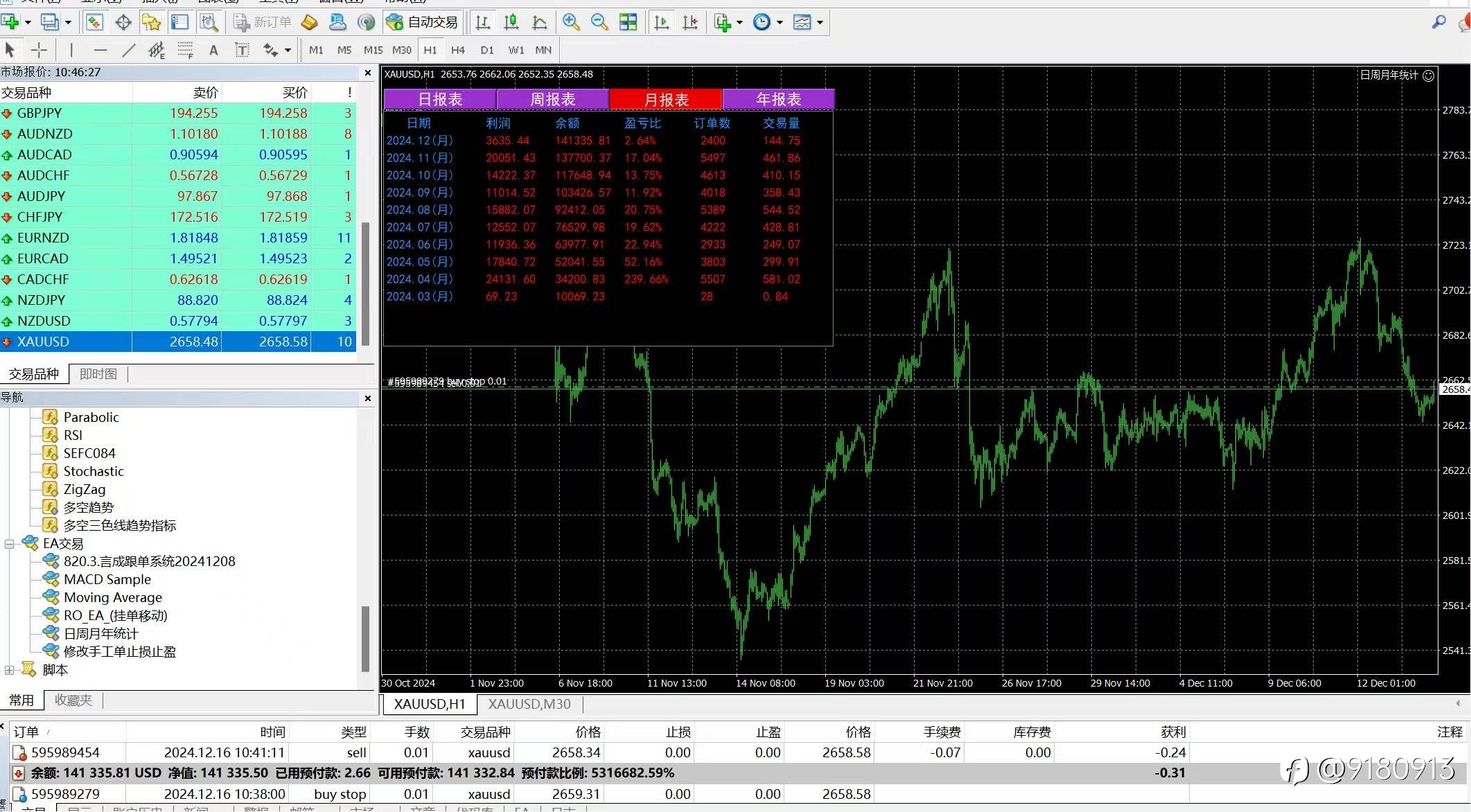Click the Signals radio-wave icon
The height and width of the screenshot is (812, 1471).
[x=366, y=22]
